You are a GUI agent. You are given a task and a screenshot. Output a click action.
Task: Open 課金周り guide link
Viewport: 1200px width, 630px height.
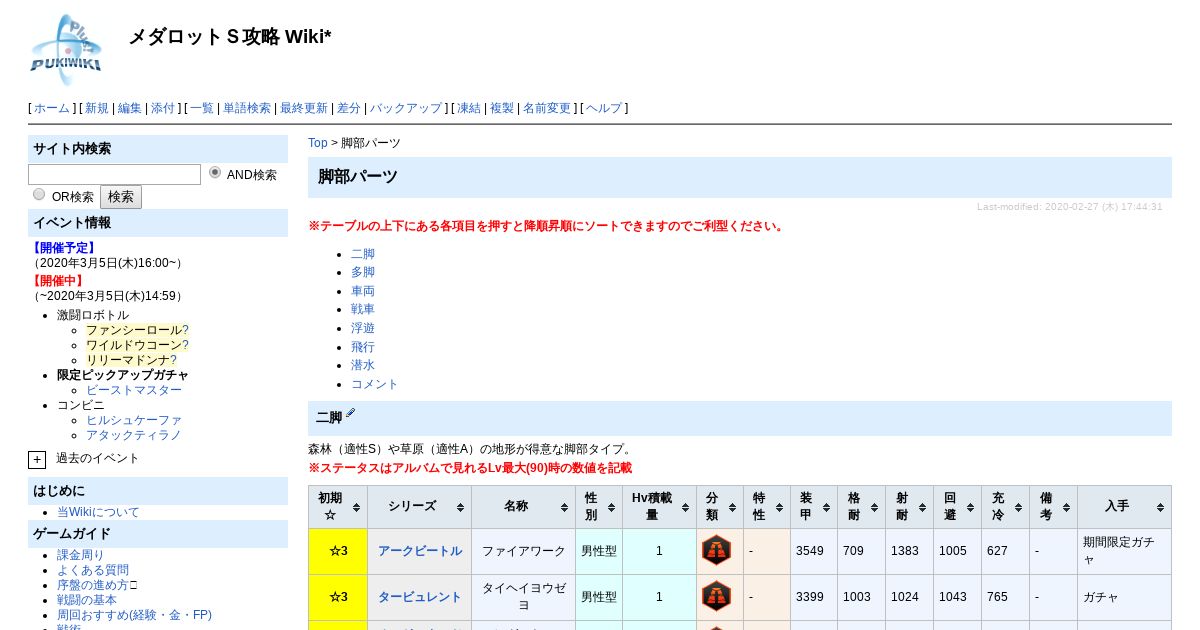tap(80, 555)
